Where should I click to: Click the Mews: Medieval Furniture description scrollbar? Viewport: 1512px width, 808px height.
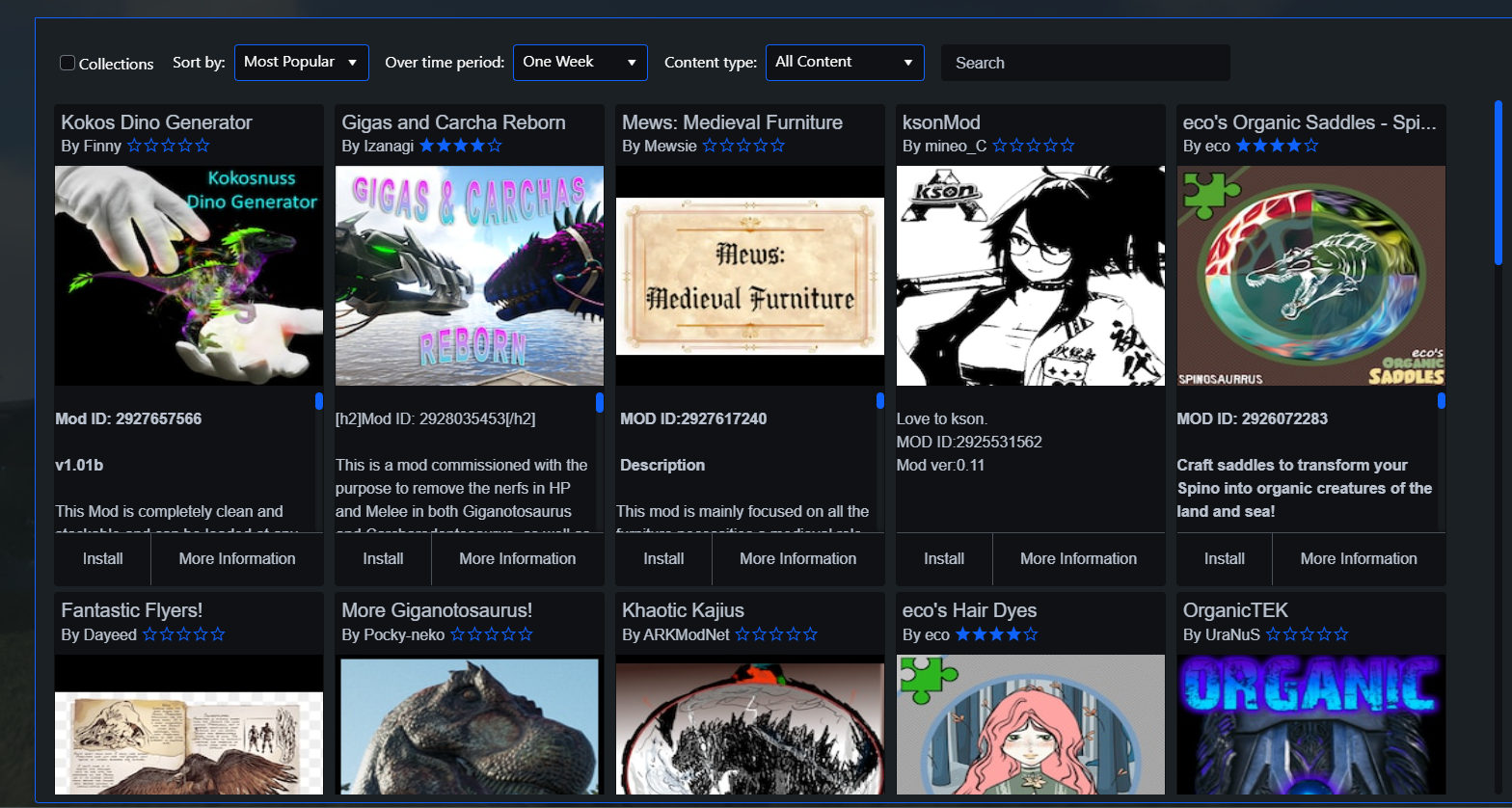[880, 401]
